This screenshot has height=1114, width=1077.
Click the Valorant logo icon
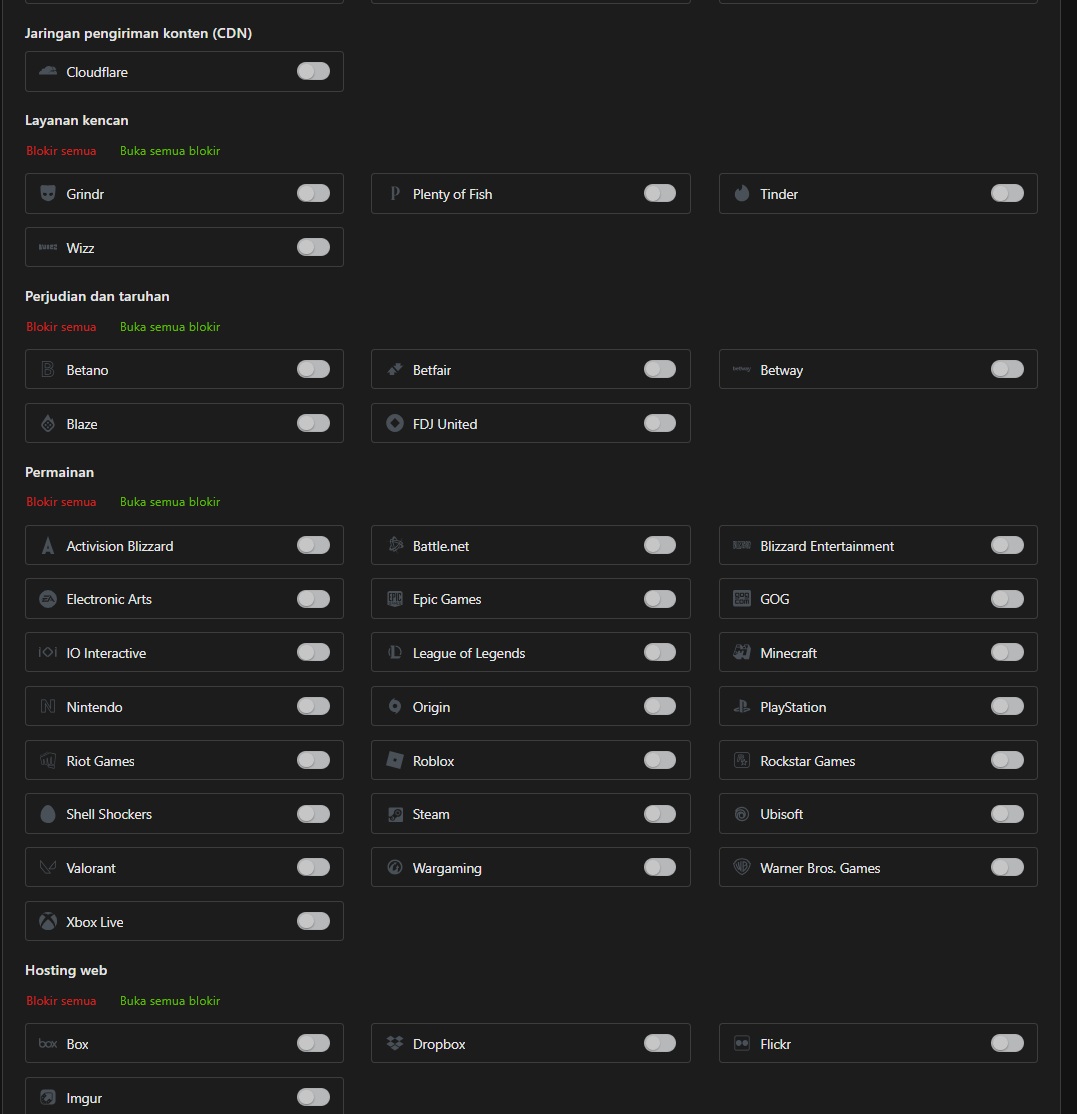click(48, 867)
